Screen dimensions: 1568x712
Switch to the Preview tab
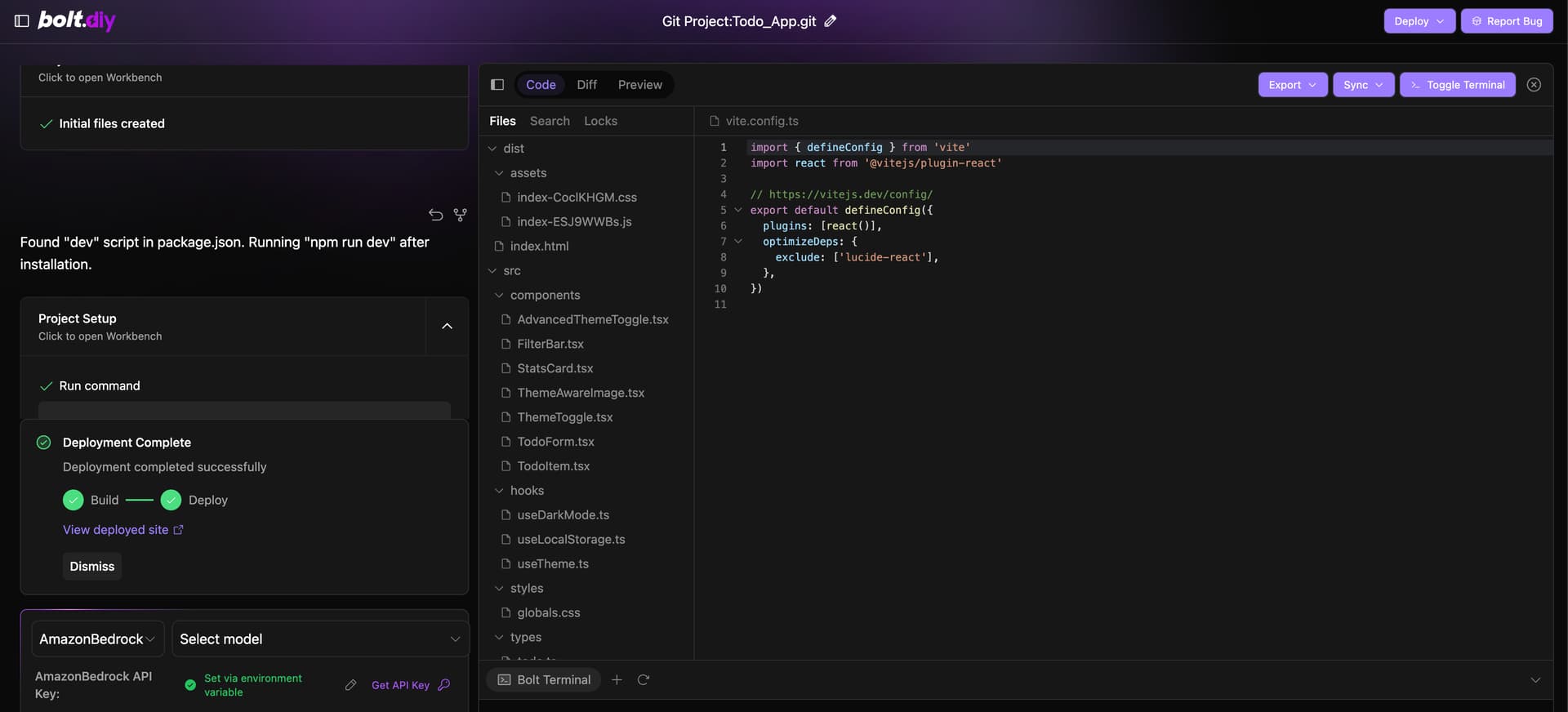tap(639, 85)
